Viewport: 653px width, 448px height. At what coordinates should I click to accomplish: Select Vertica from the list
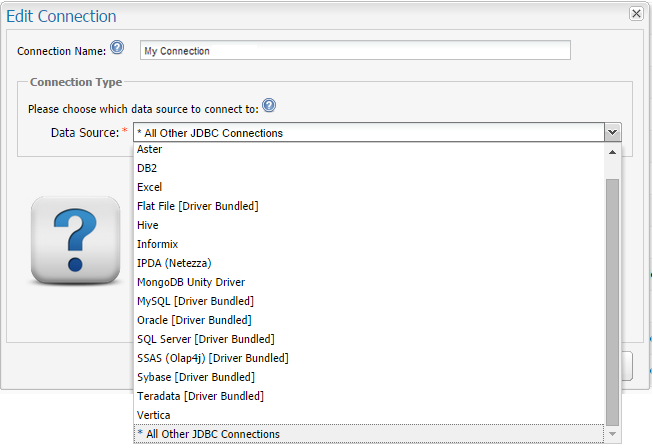coord(154,415)
